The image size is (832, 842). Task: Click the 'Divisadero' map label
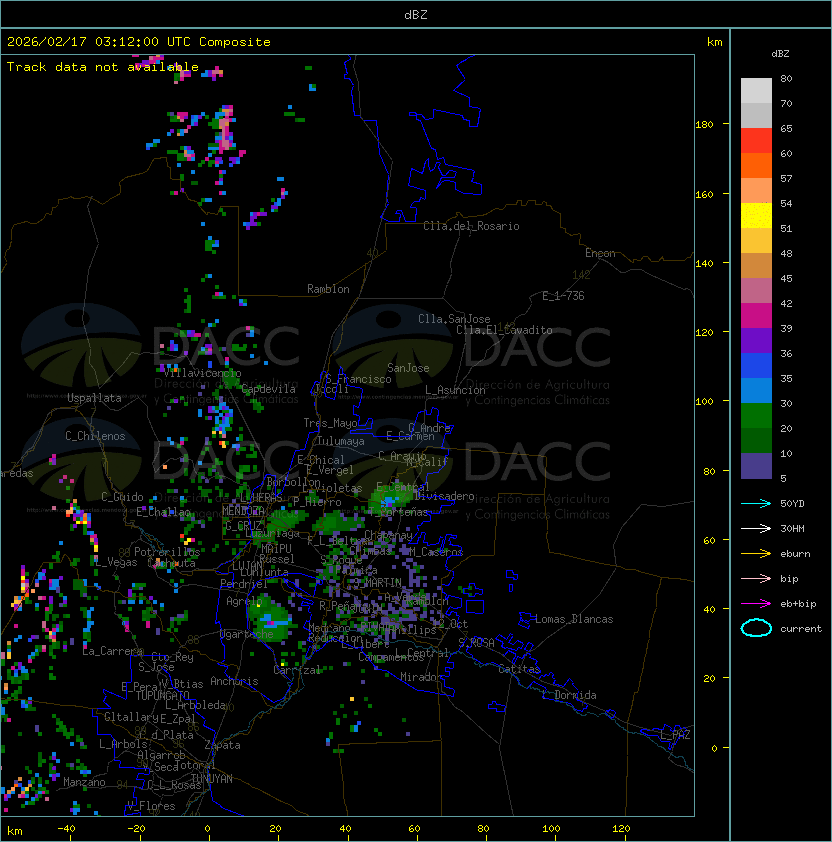444,496
